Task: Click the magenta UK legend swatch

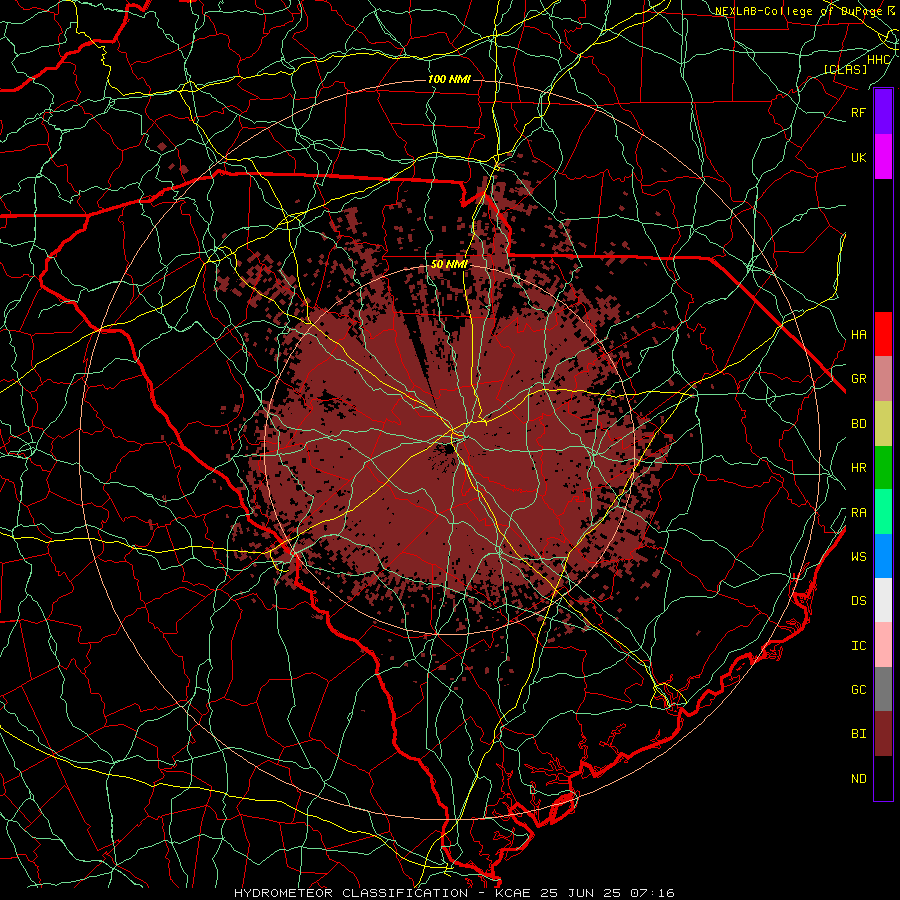Action: tap(883, 157)
